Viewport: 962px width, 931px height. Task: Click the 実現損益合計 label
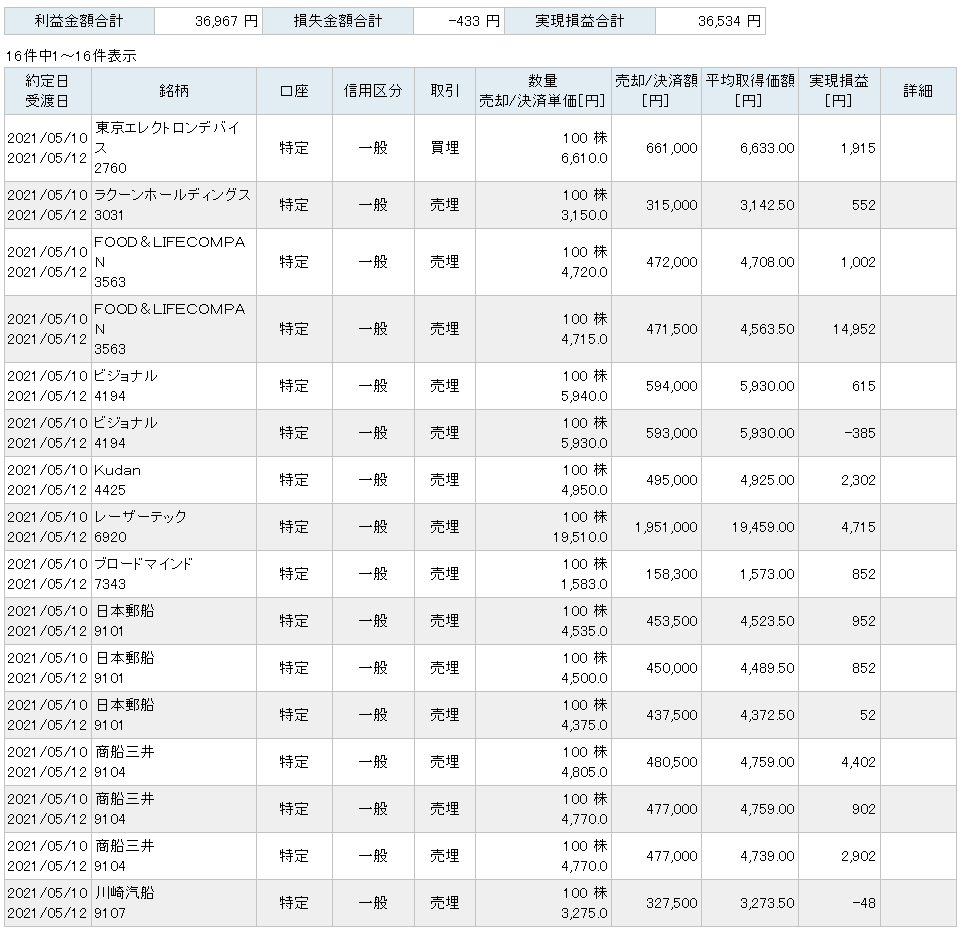click(580, 21)
